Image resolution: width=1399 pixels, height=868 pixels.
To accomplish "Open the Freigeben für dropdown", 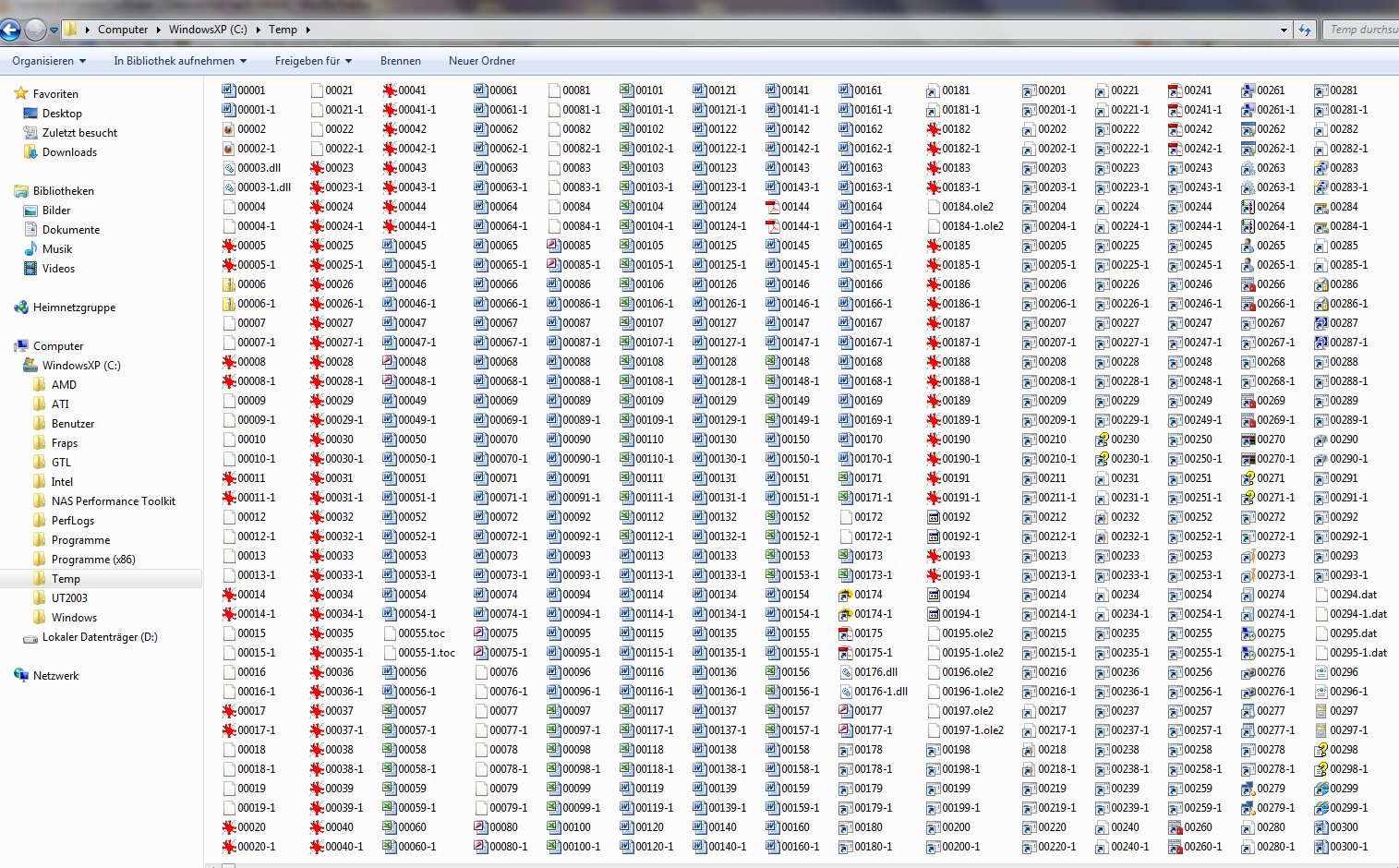I will (313, 61).
